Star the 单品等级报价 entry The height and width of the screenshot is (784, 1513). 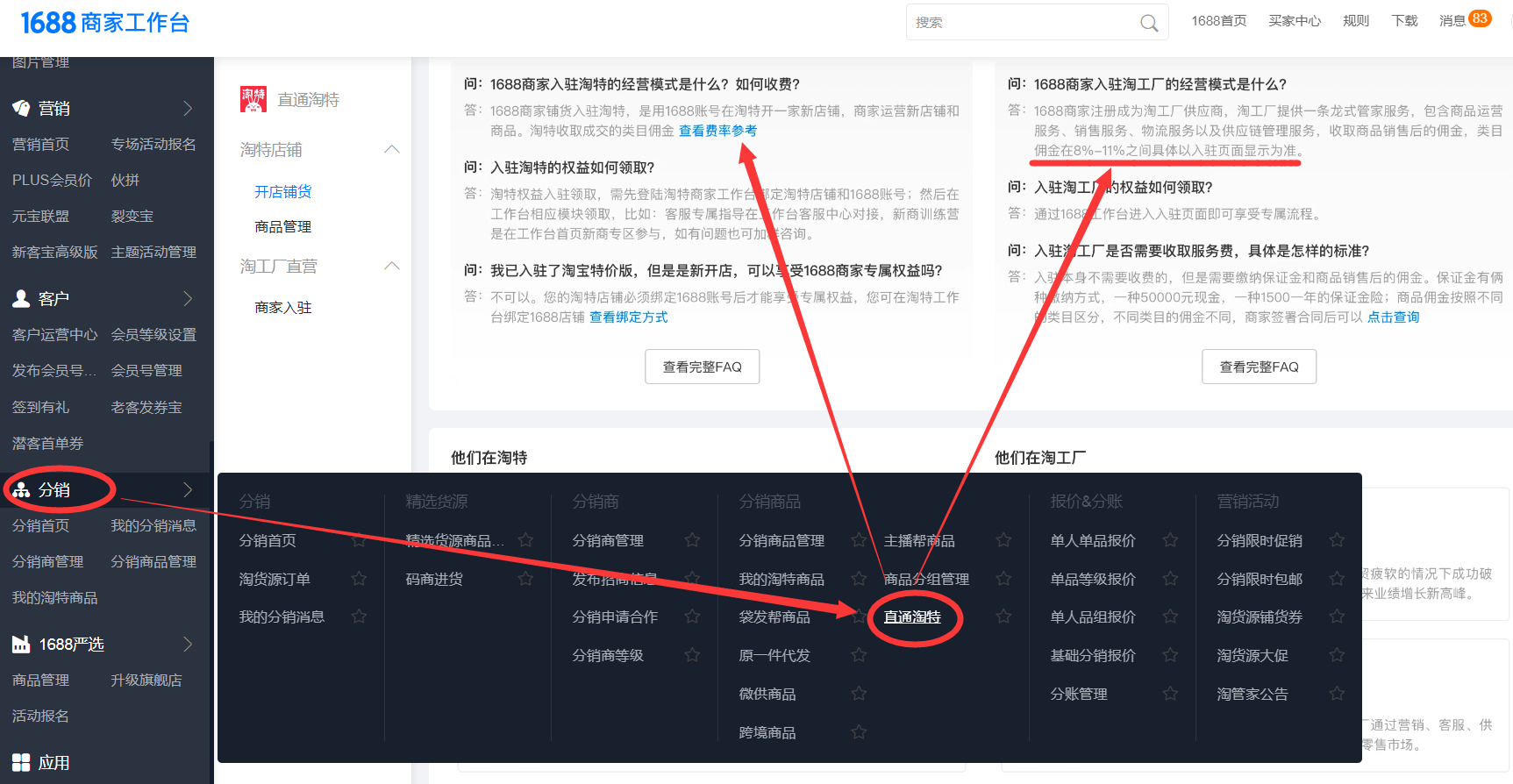point(1170,579)
